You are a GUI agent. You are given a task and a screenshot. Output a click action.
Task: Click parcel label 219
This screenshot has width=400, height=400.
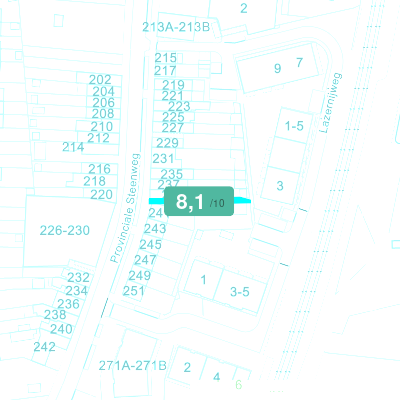(x=173, y=85)
